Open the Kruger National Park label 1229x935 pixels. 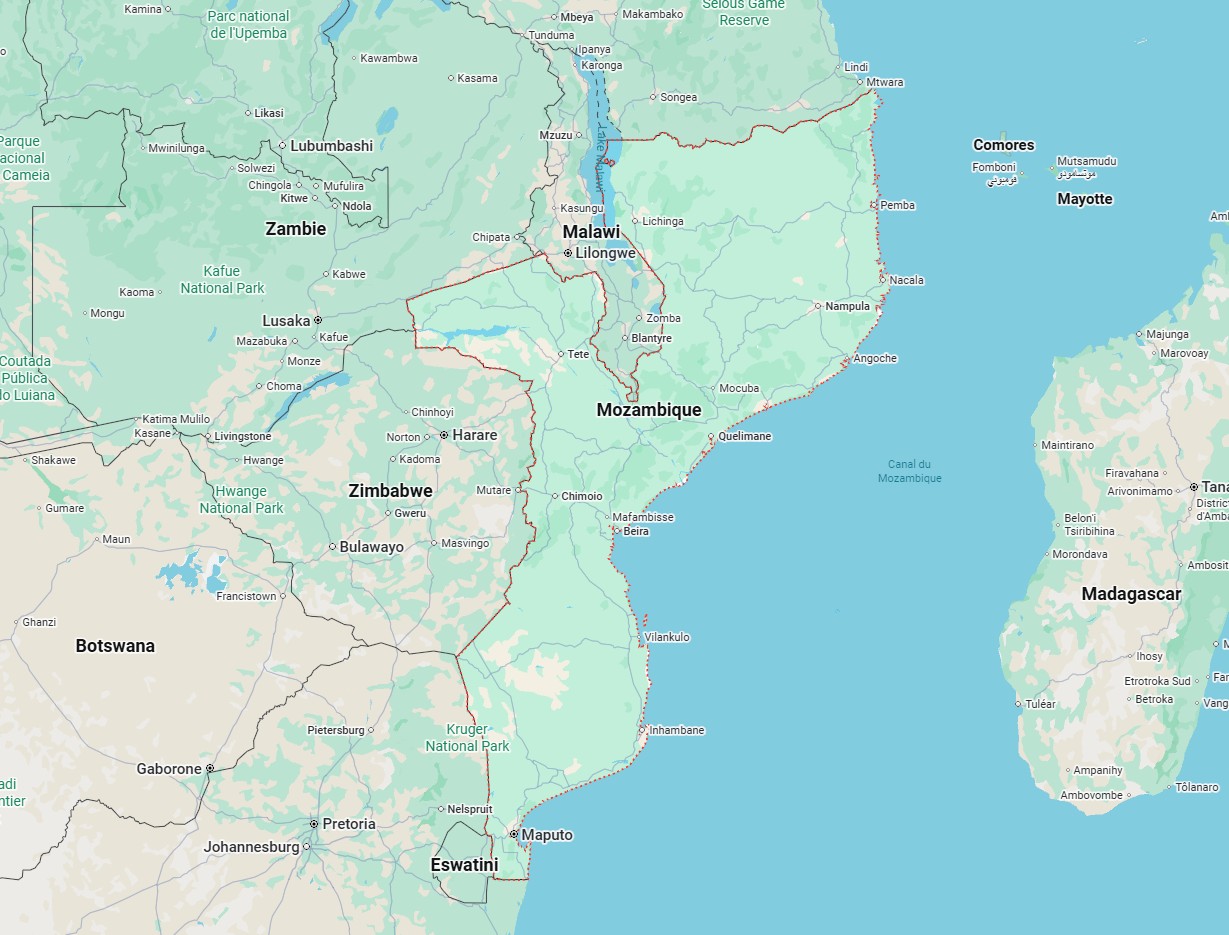(467, 738)
